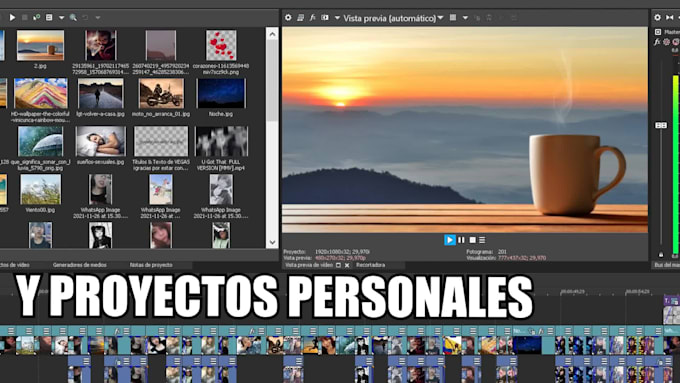
Task: Click the downmix output icon in master bus
Action: (670, 18)
